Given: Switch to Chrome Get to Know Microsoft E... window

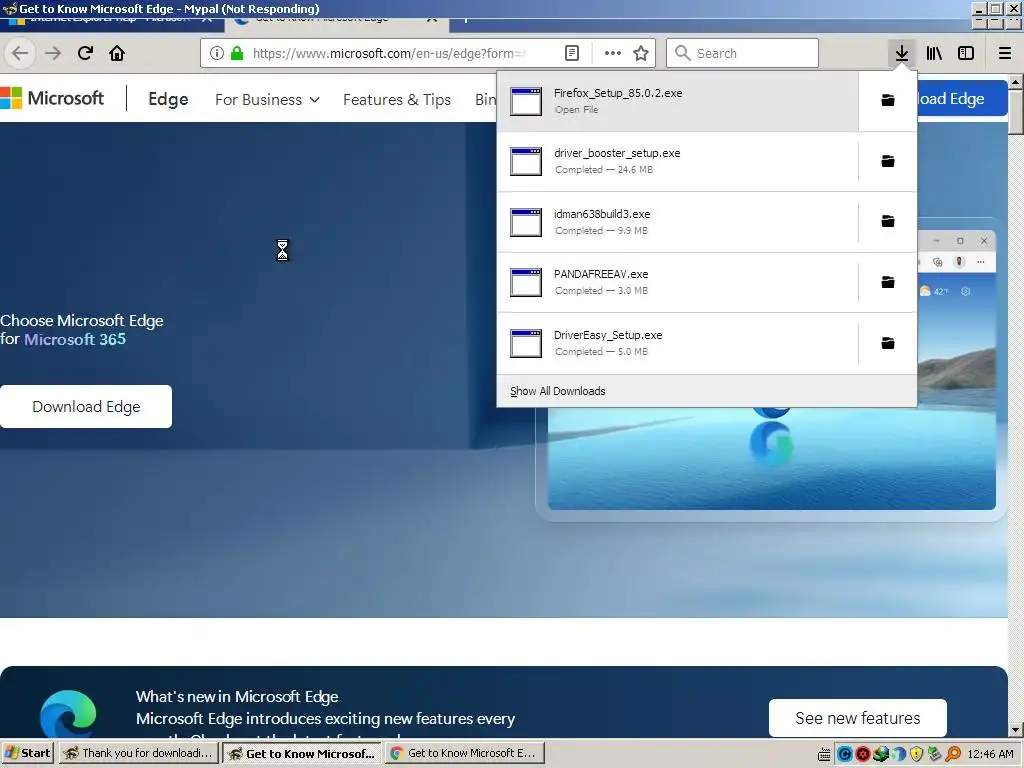Looking at the screenshot, I should point(464,753).
